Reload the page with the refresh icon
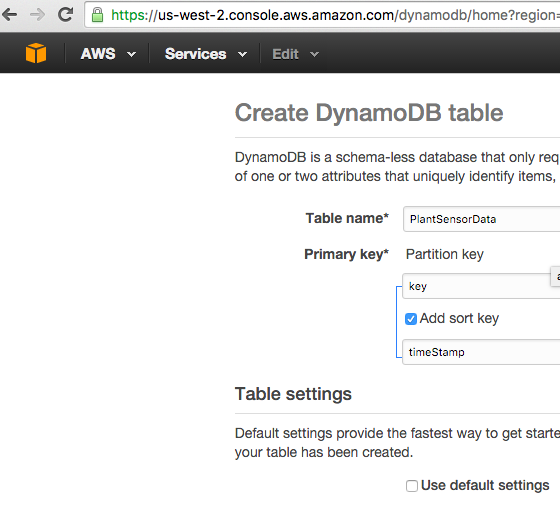Viewport: 560px width, 522px height. [x=65, y=15]
